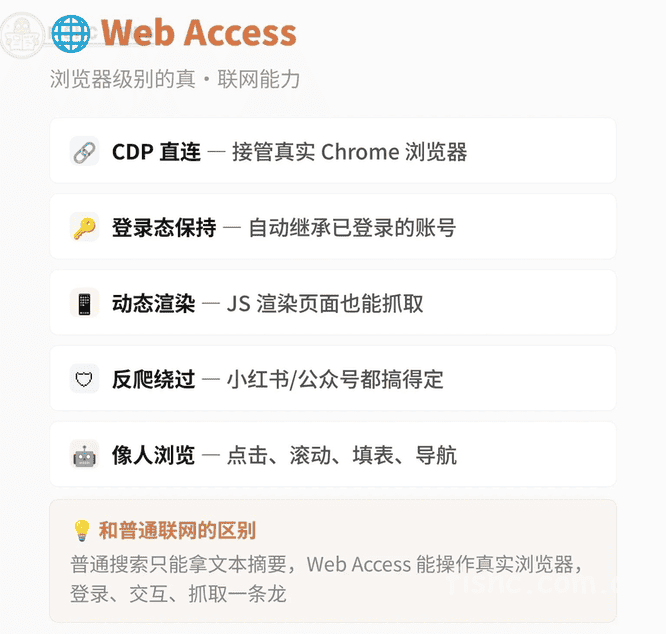Click the shield icon for 反爬绕过
Viewport: 666px width, 634px height.
[84, 380]
